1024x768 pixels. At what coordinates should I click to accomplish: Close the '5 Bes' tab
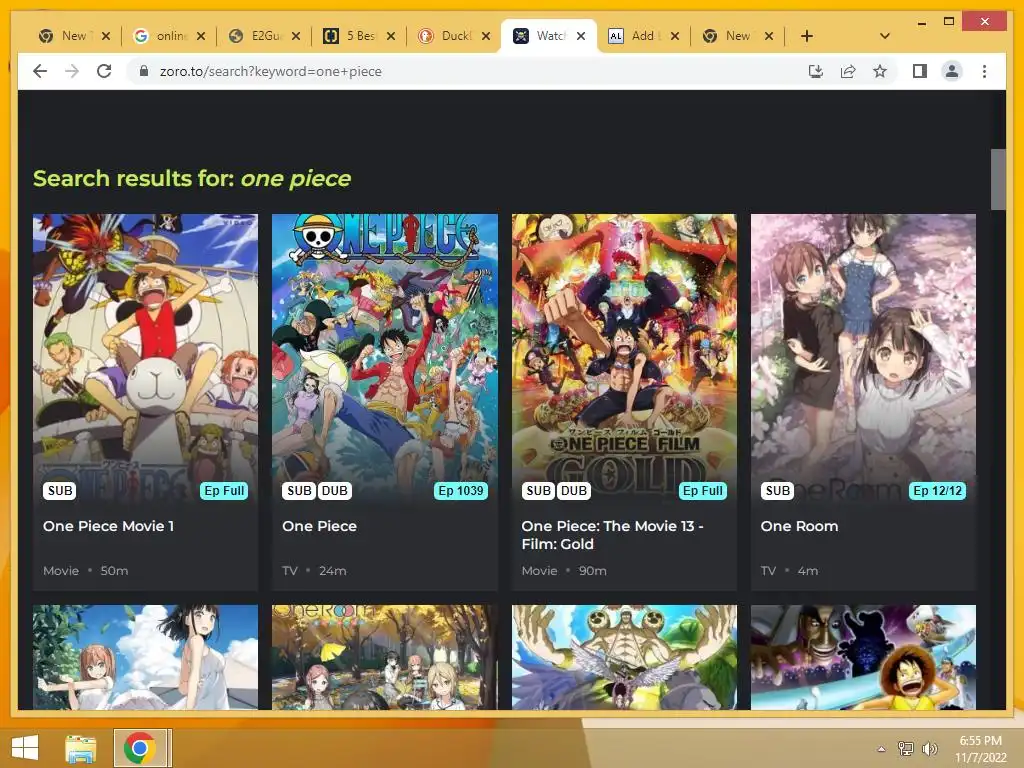391,36
